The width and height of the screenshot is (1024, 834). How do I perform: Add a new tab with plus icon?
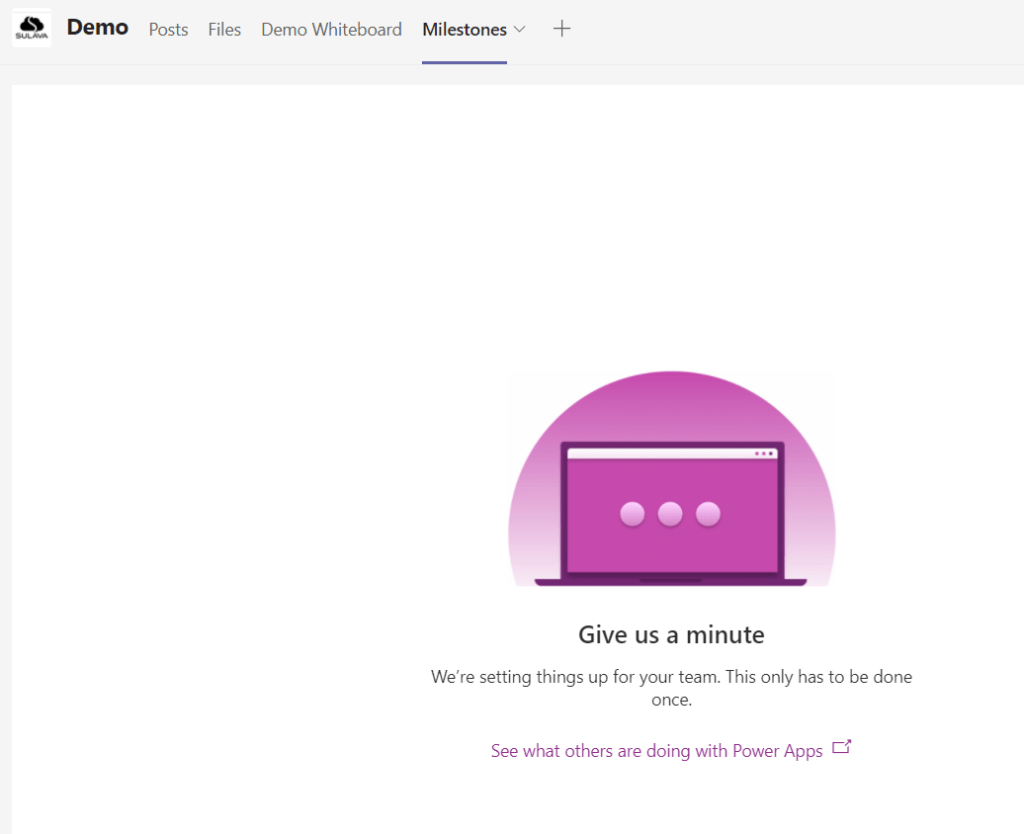pos(562,29)
